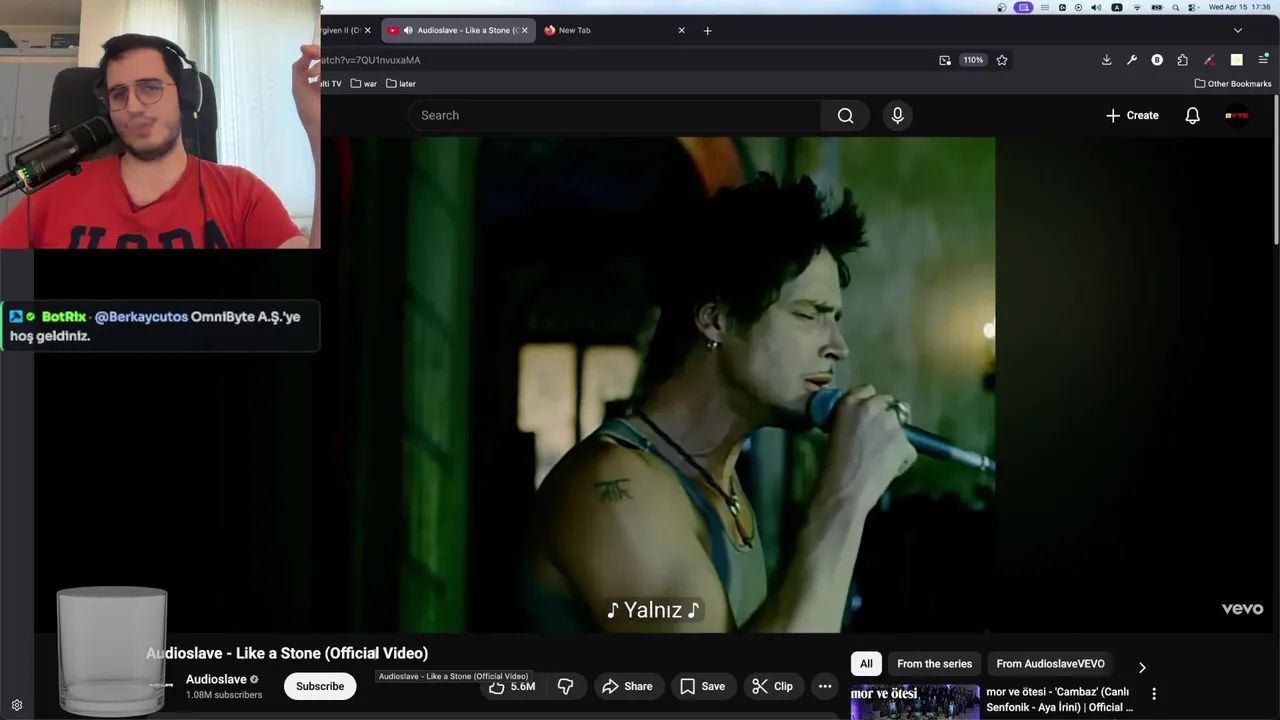This screenshot has width=1280, height=720.
Task: Open options for mor ve ötesi video
Action: (1154, 693)
